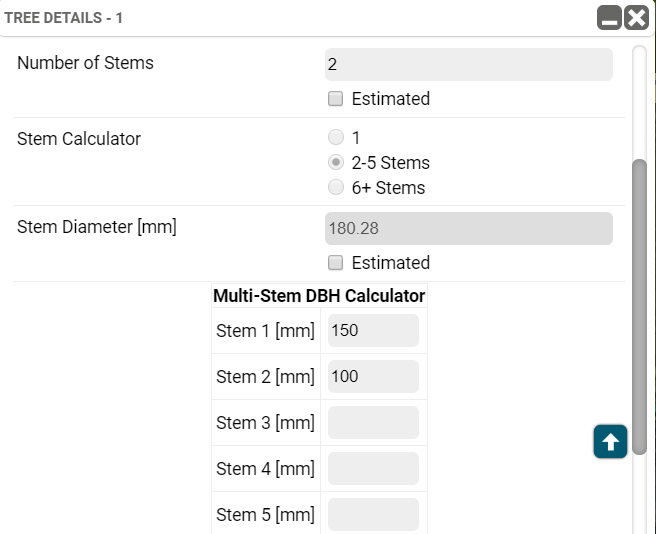Tick Estimated under Stem Diameter
This screenshot has width=656, height=534.
tap(336, 263)
